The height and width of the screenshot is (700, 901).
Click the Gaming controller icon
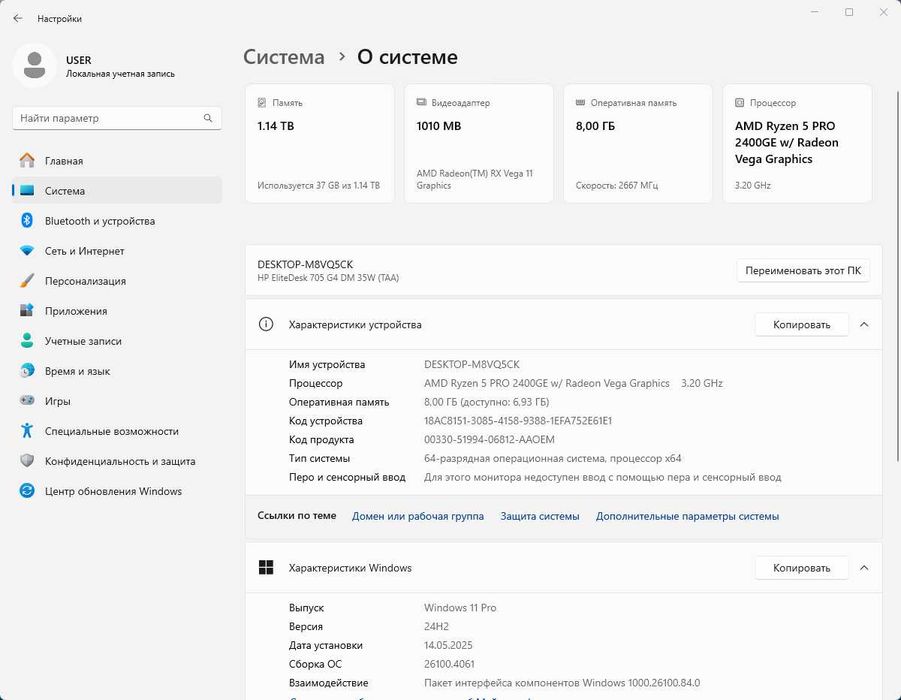(27, 401)
